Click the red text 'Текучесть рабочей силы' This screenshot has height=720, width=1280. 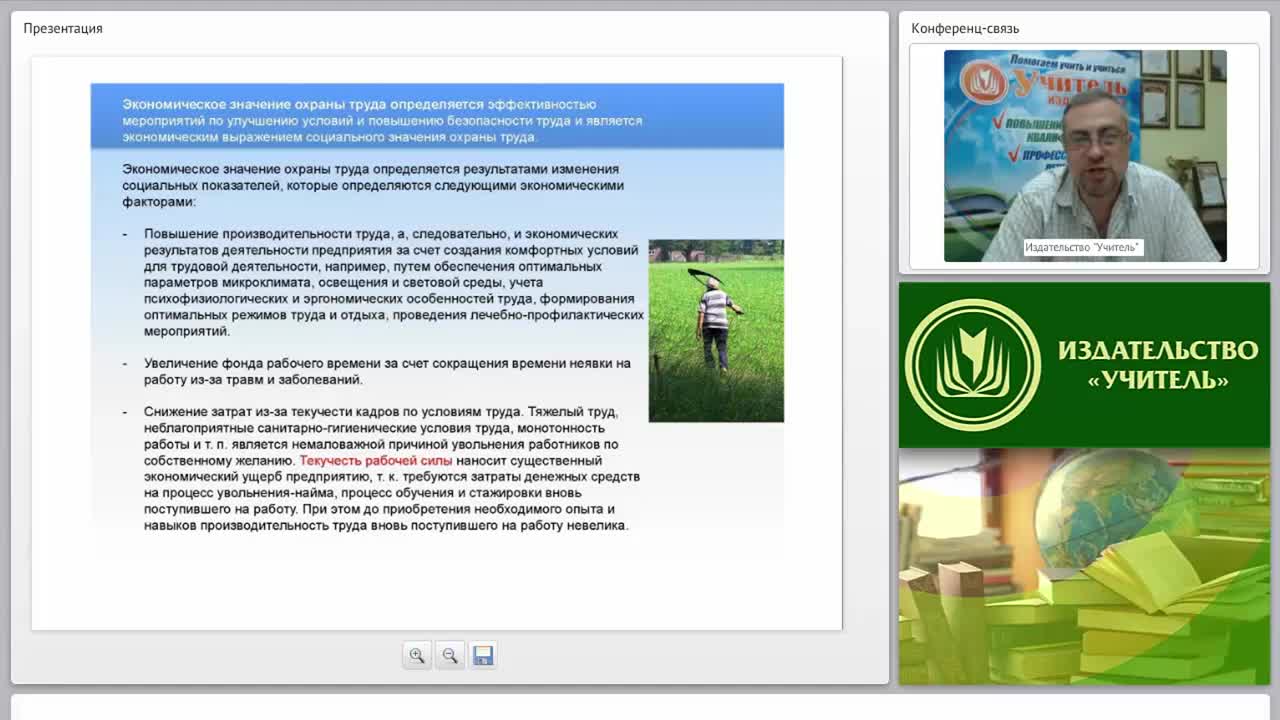pos(376,461)
